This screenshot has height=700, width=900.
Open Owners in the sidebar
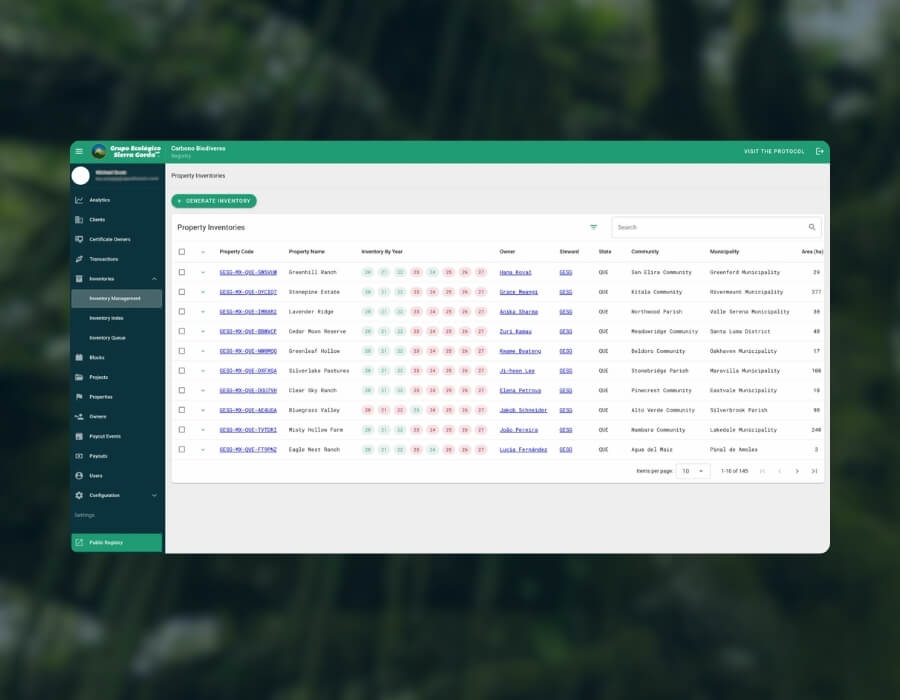click(117, 417)
